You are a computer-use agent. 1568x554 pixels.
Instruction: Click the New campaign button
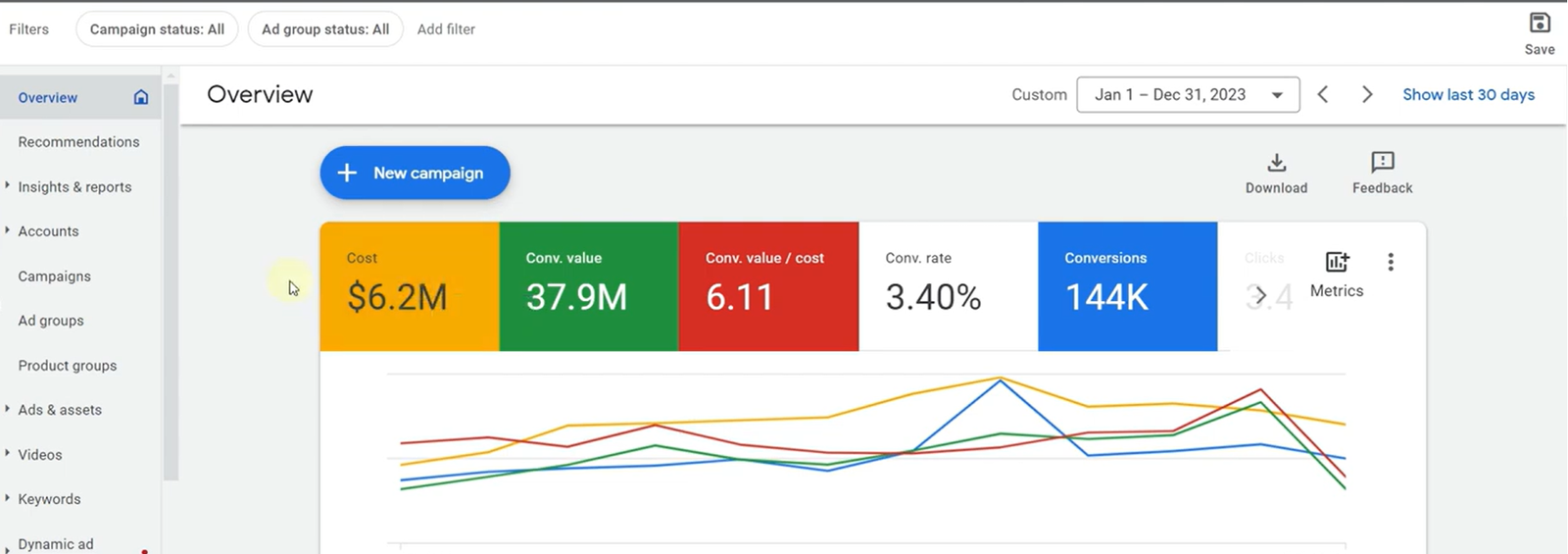coord(415,173)
